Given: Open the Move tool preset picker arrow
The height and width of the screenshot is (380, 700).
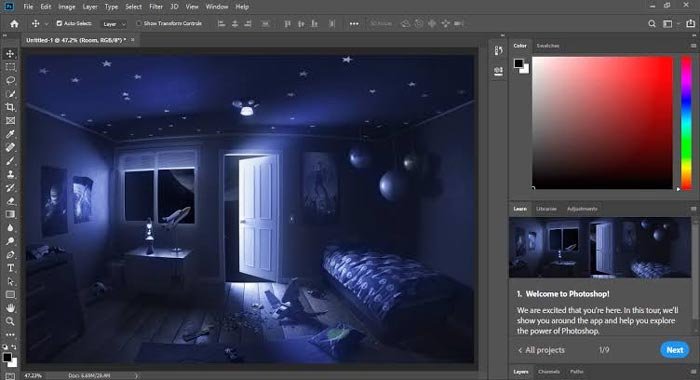Looking at the screenshot, I should pyautogui.click(x=46, y=24).
